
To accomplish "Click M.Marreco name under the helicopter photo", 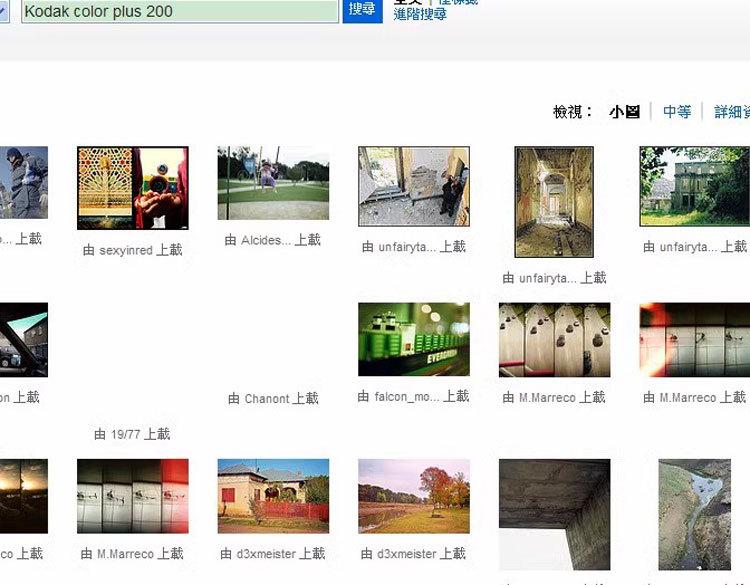I will click(x=125, y=554).
